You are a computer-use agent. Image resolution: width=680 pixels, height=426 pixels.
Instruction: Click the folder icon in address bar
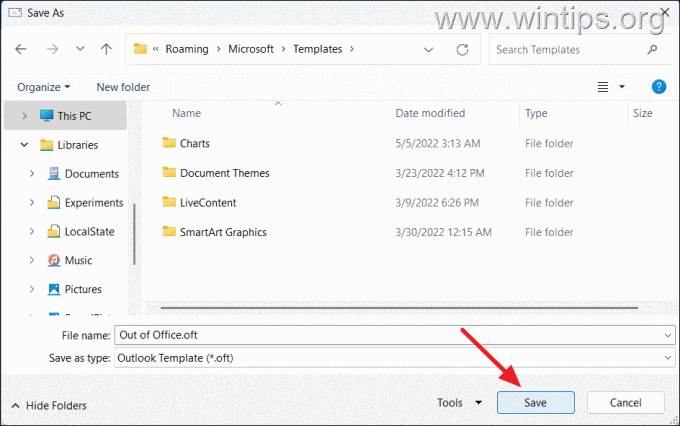140,49
